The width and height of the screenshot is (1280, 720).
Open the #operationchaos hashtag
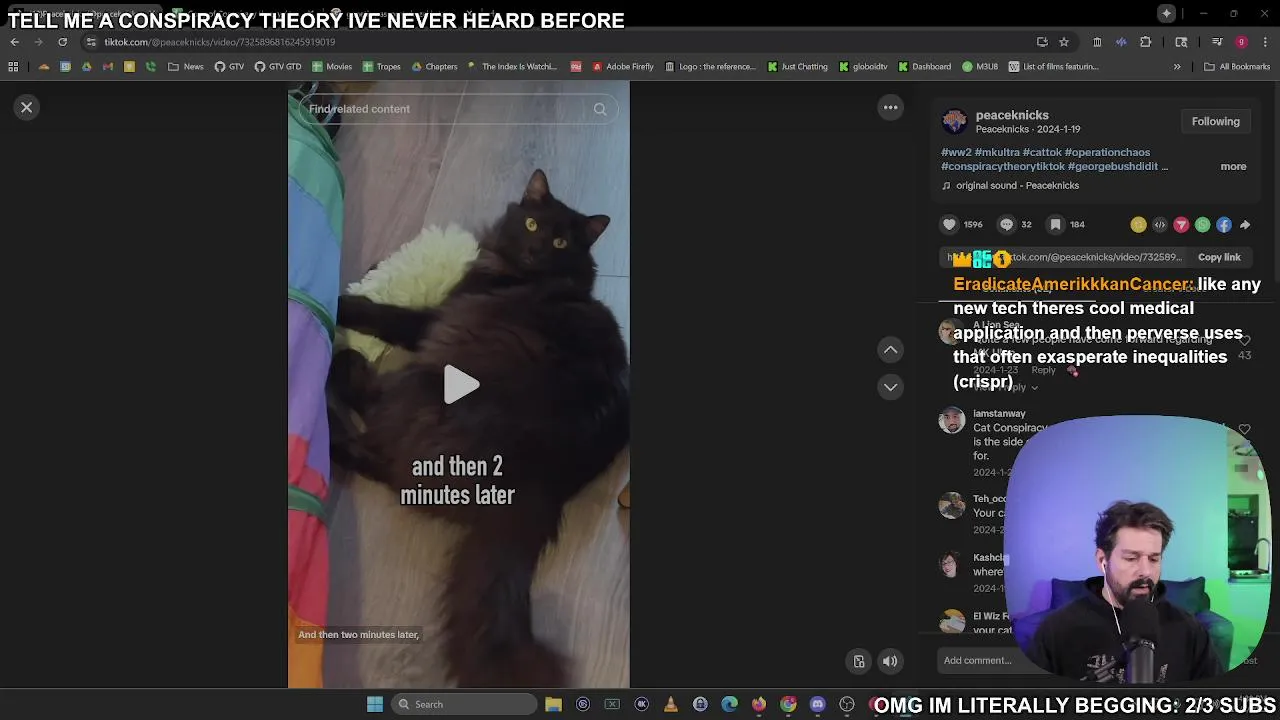click(1107, 153)
